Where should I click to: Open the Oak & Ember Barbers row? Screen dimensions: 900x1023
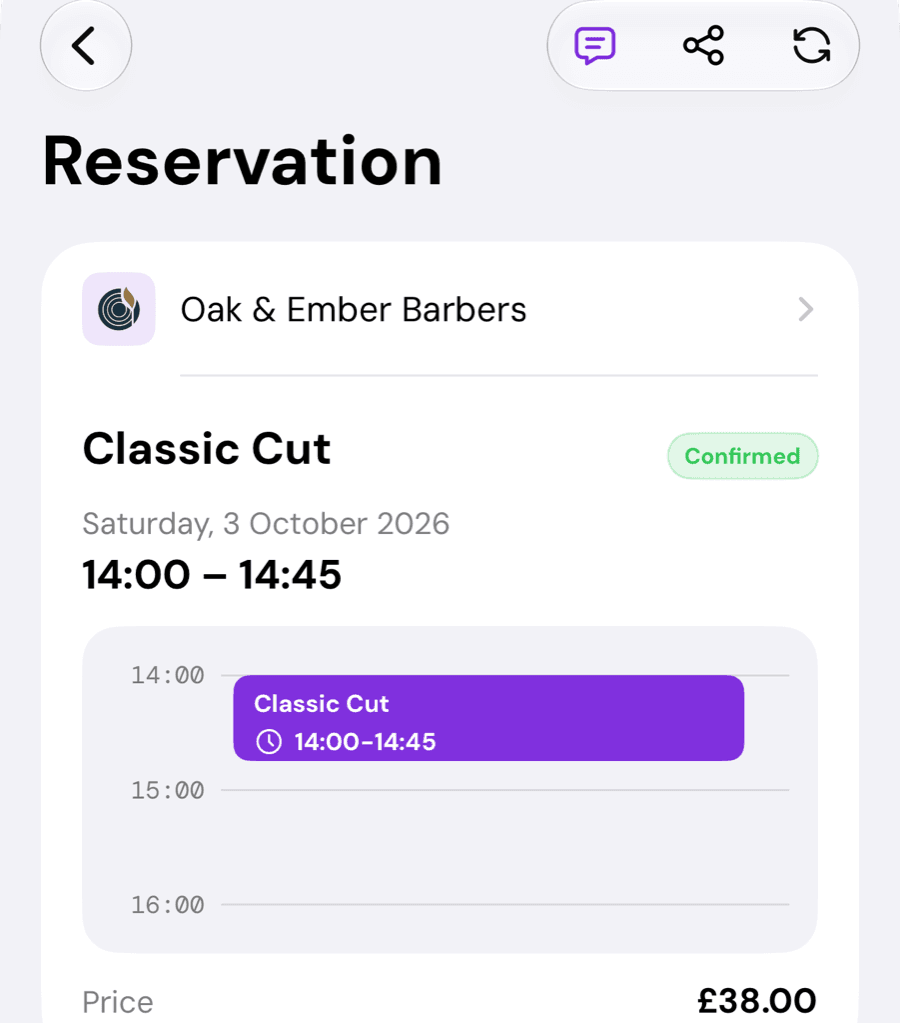(x=450, y=309)
